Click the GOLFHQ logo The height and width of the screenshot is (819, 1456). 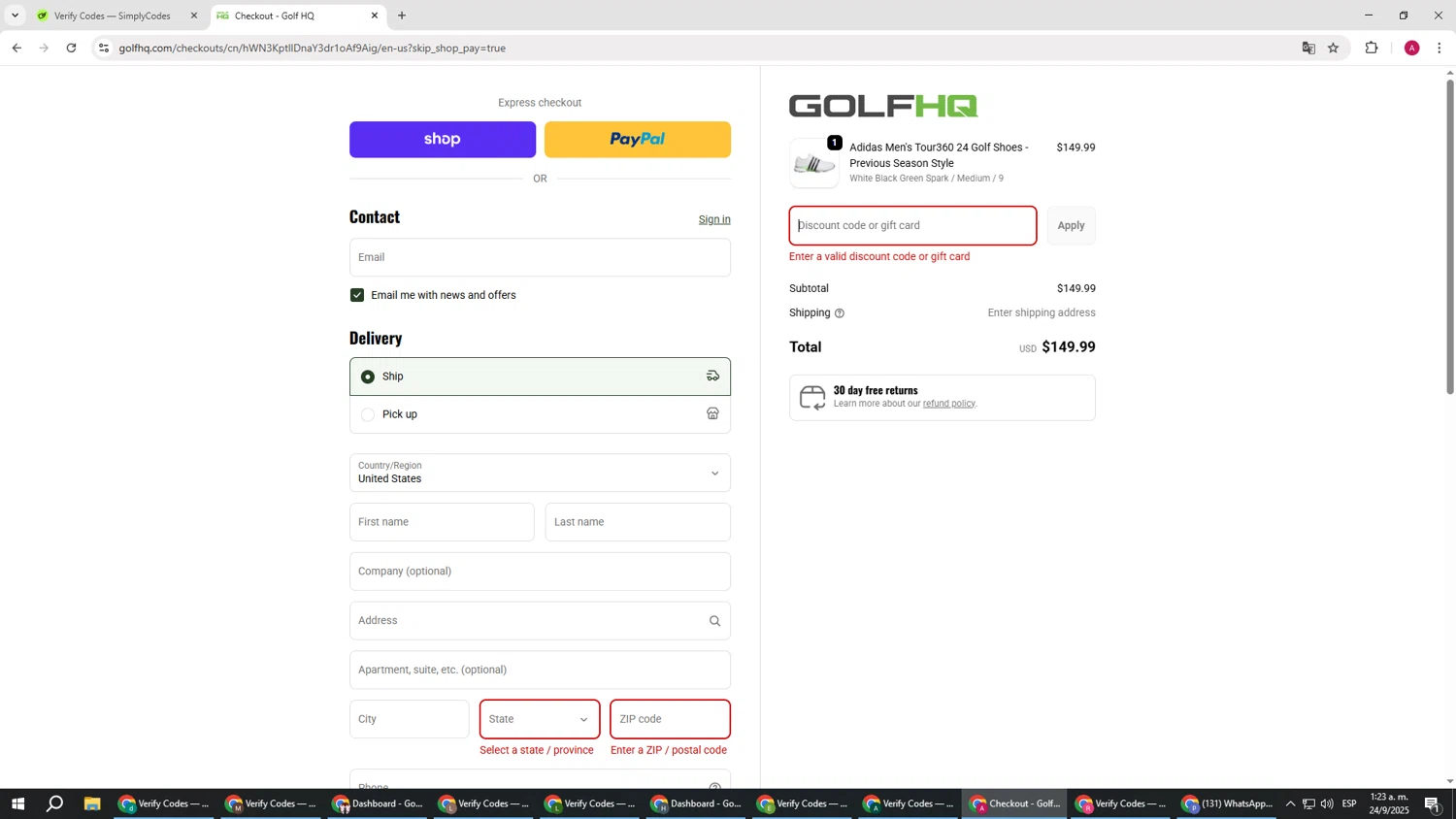[x=883, y=106]
